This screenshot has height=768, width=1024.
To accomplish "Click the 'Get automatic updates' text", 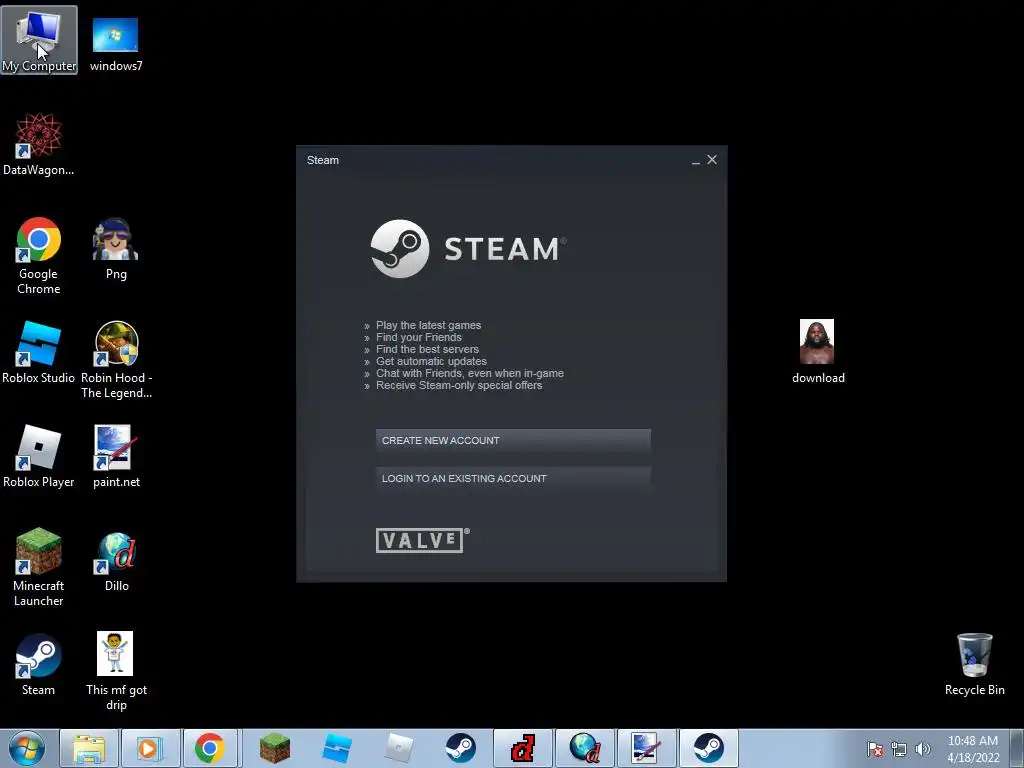I will 431,361.
